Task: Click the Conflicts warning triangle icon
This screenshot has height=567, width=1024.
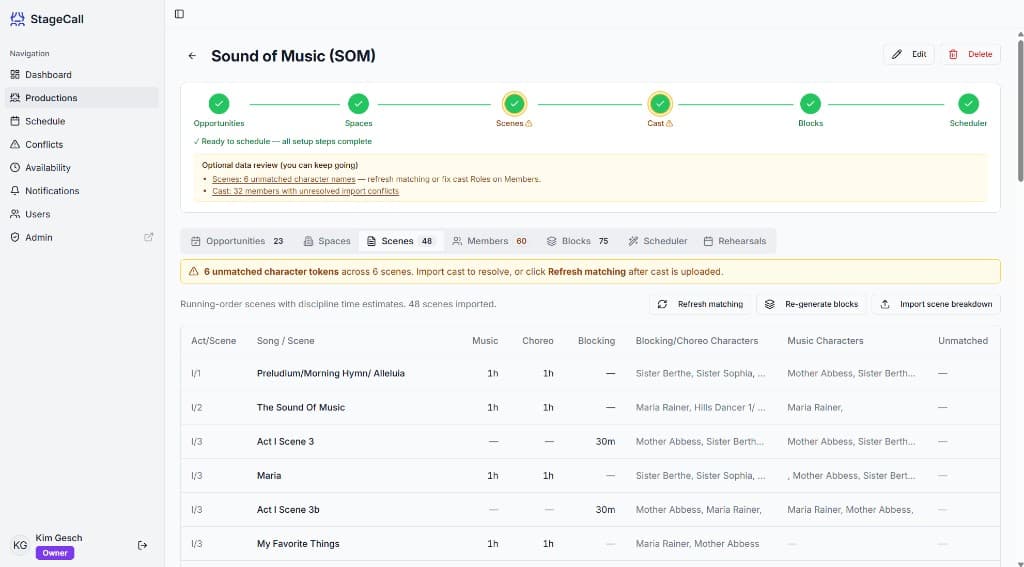Action: click(15, 144)
